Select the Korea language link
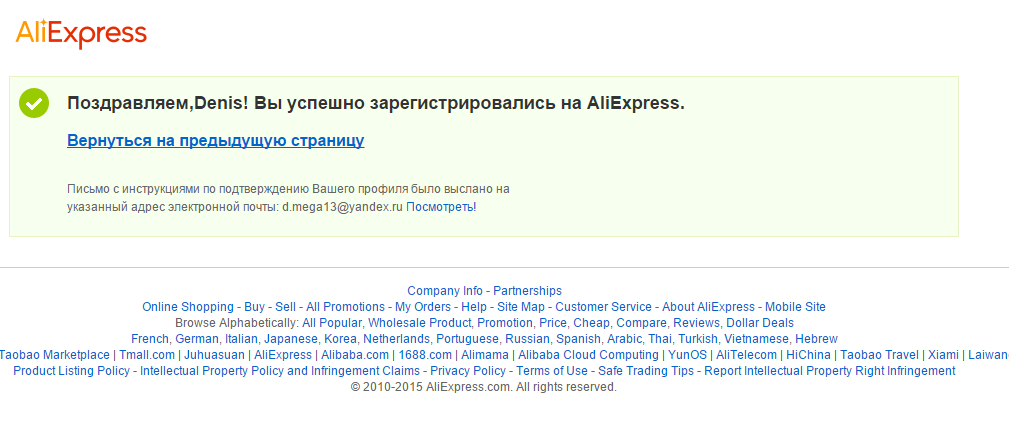1009x446 pixels. tap(340, 339)
